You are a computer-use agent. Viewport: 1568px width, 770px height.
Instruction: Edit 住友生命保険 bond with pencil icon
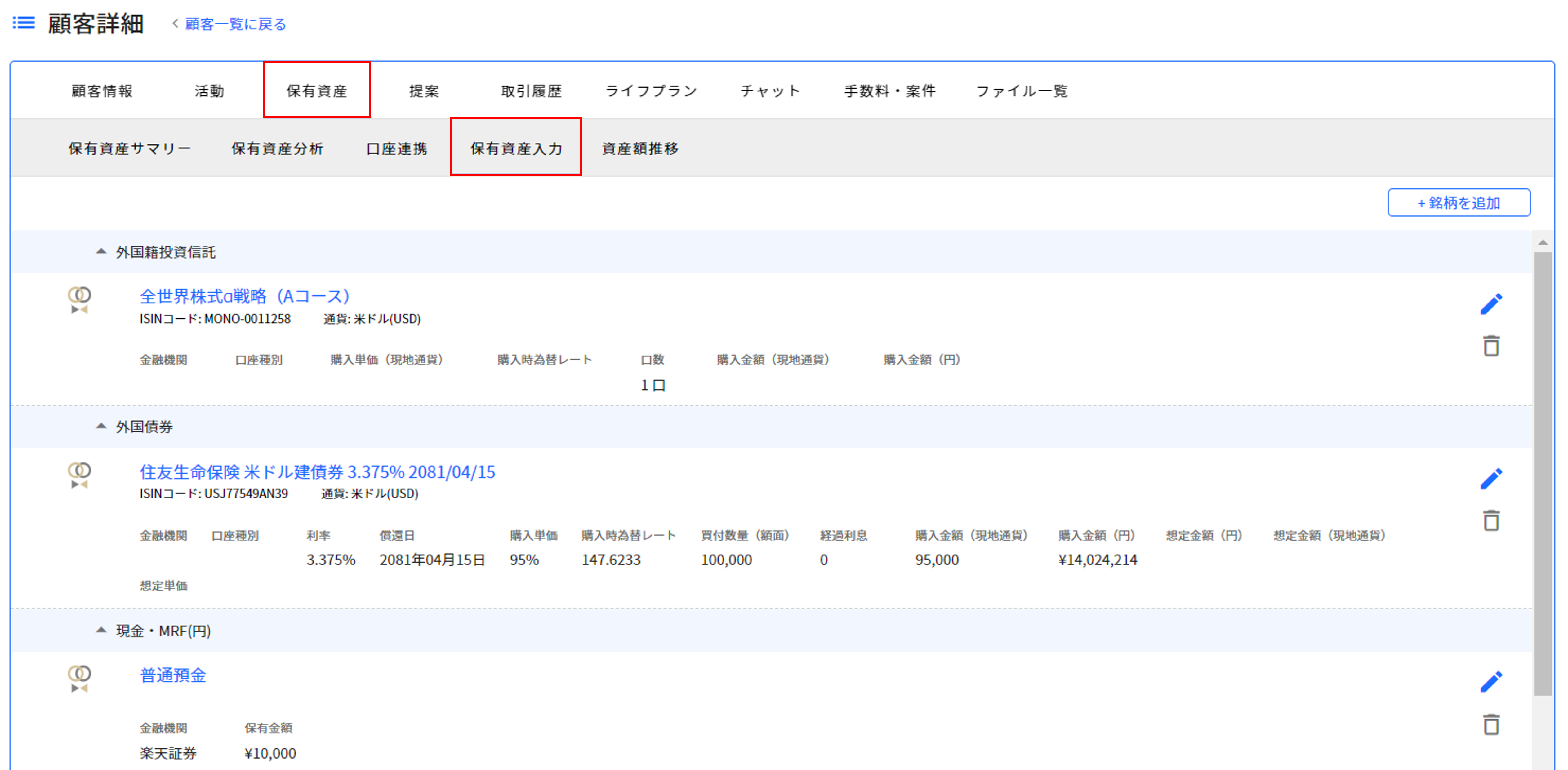tap(1491, 479)
